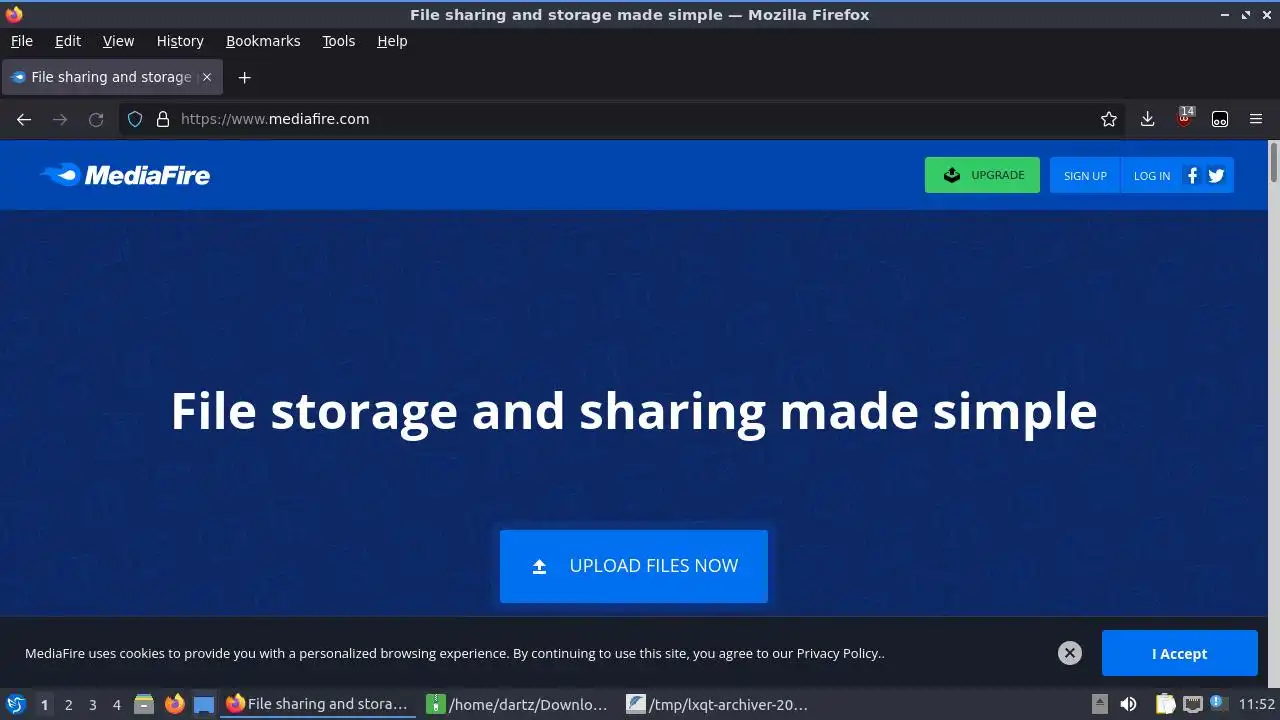Switch to /home/dartz/Downlo... taskbar window
The width and height of the screenshot is (1280, 720).
pos(518,704)
